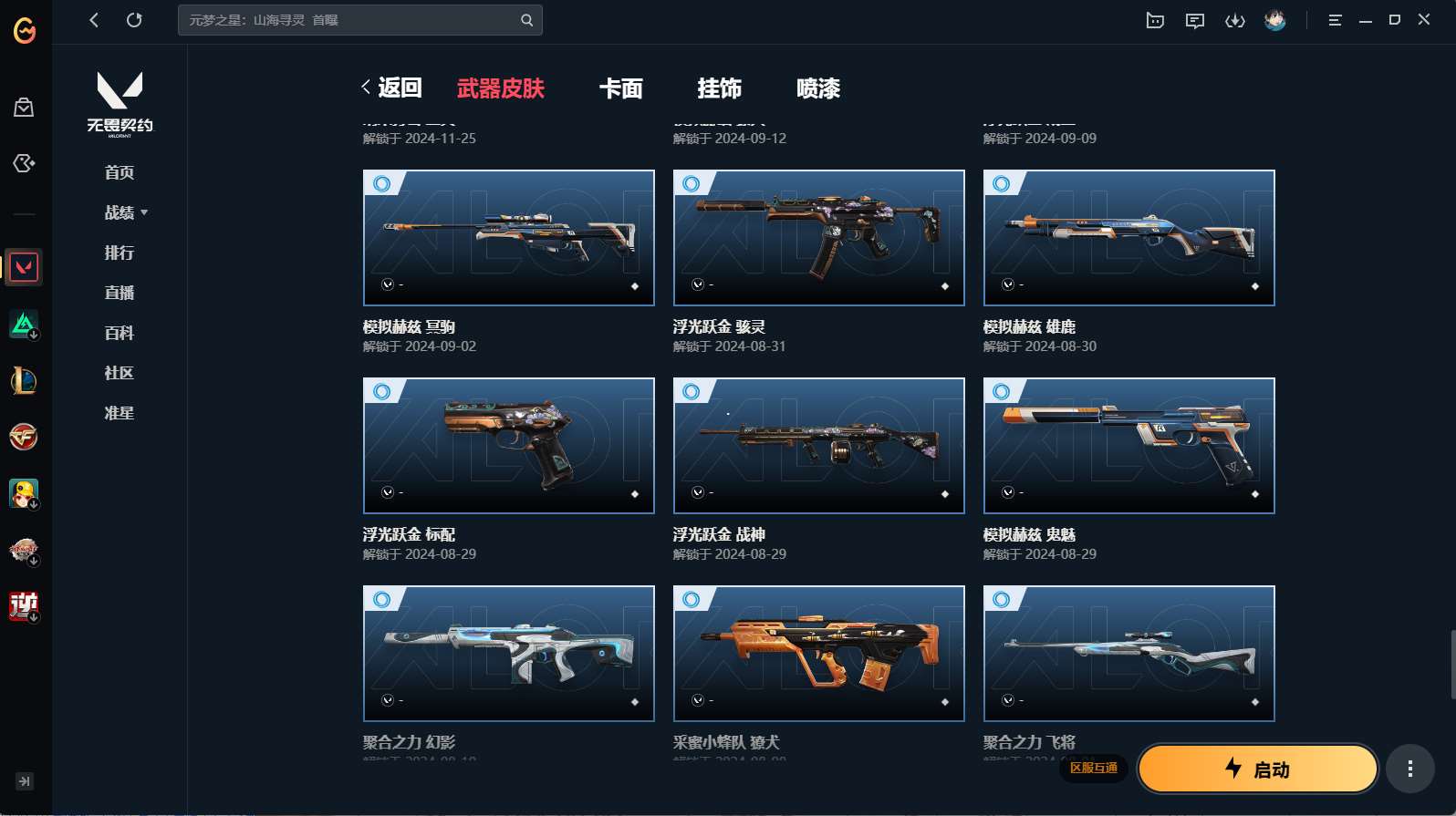Viewport: 1456px width, 816px height.
Task: Select the 浮光跃金 标配 pistol skin thumbnail
Action: pyautogui.click(x=509, y=446)
